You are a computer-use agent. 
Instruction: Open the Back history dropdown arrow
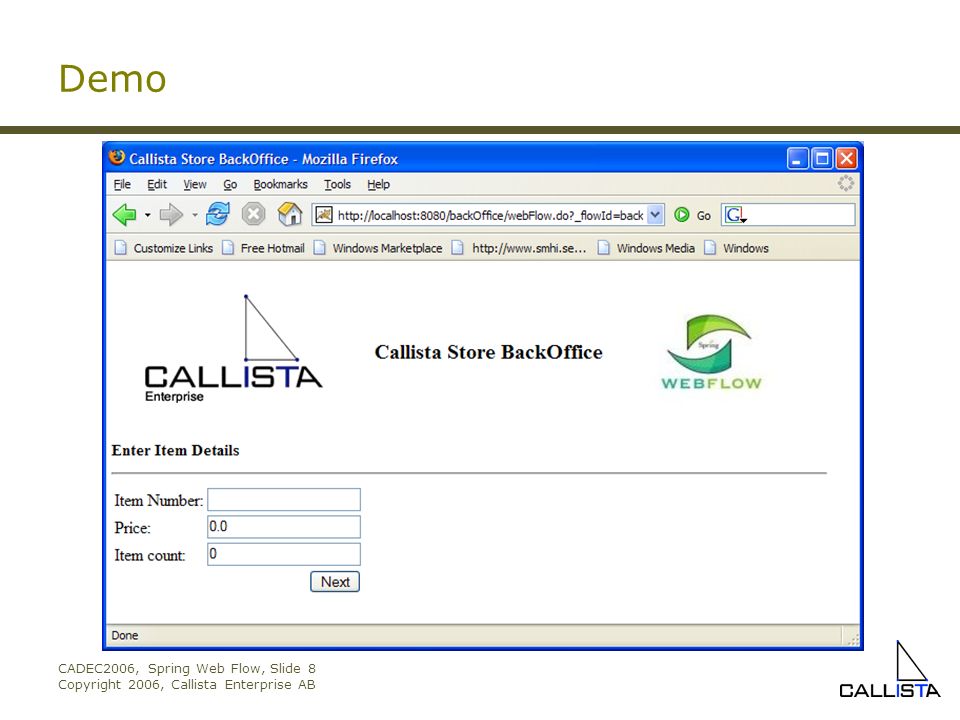pos(147,215)
